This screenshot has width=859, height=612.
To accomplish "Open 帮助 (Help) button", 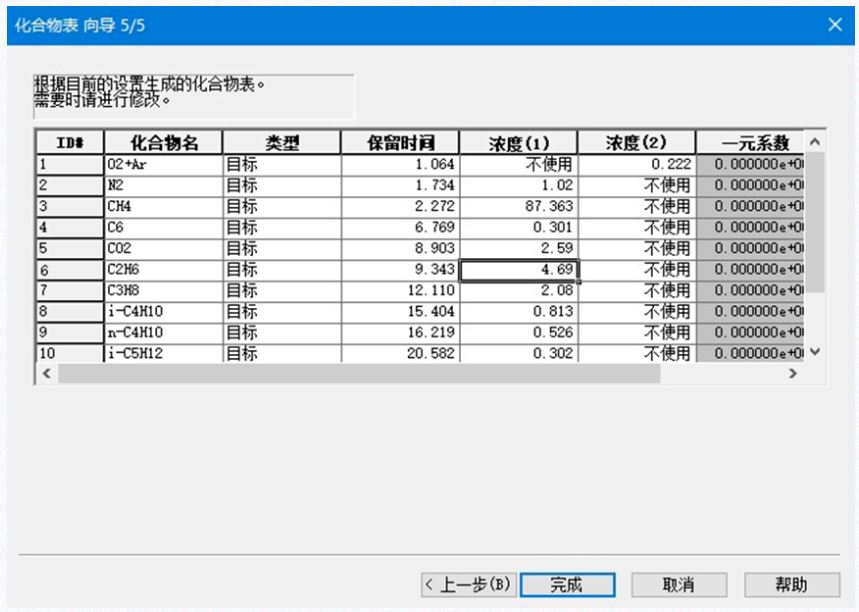I will point(791,585).
